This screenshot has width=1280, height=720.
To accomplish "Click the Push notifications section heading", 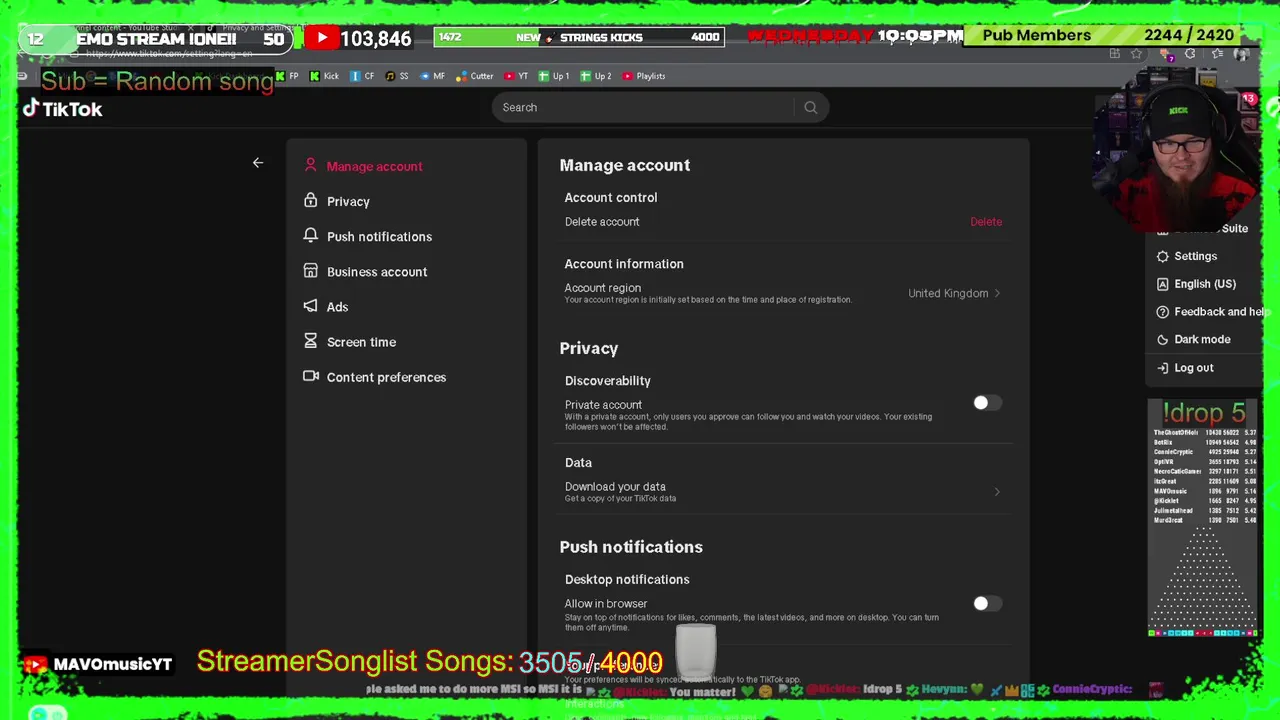I will [631, 547].
